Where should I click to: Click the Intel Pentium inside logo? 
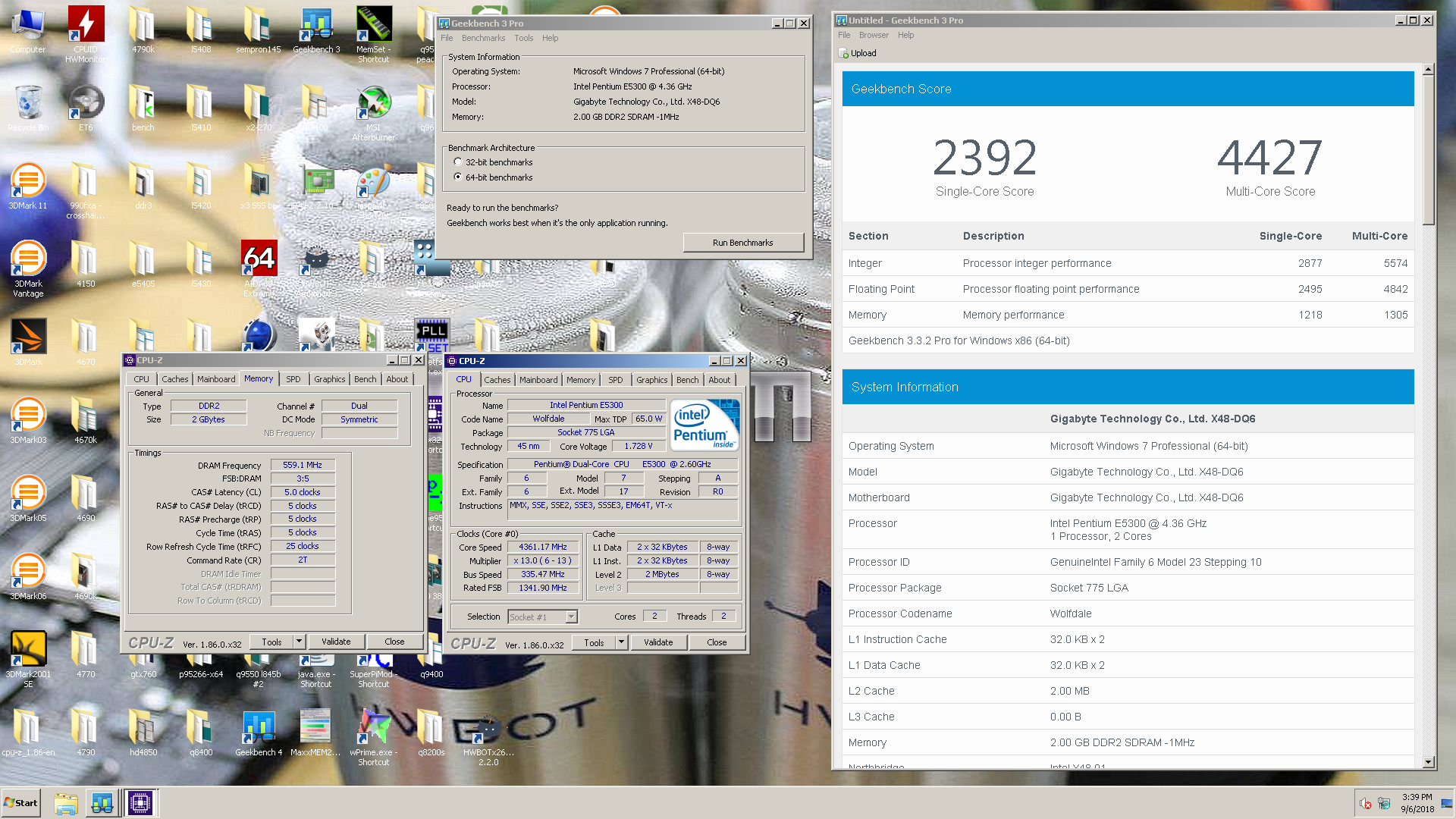[704, 425]
